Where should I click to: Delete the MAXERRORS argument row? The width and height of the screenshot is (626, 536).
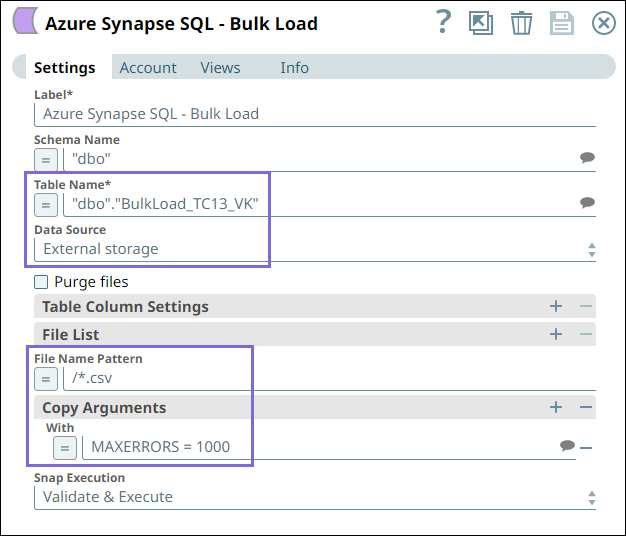pos(586,448)
